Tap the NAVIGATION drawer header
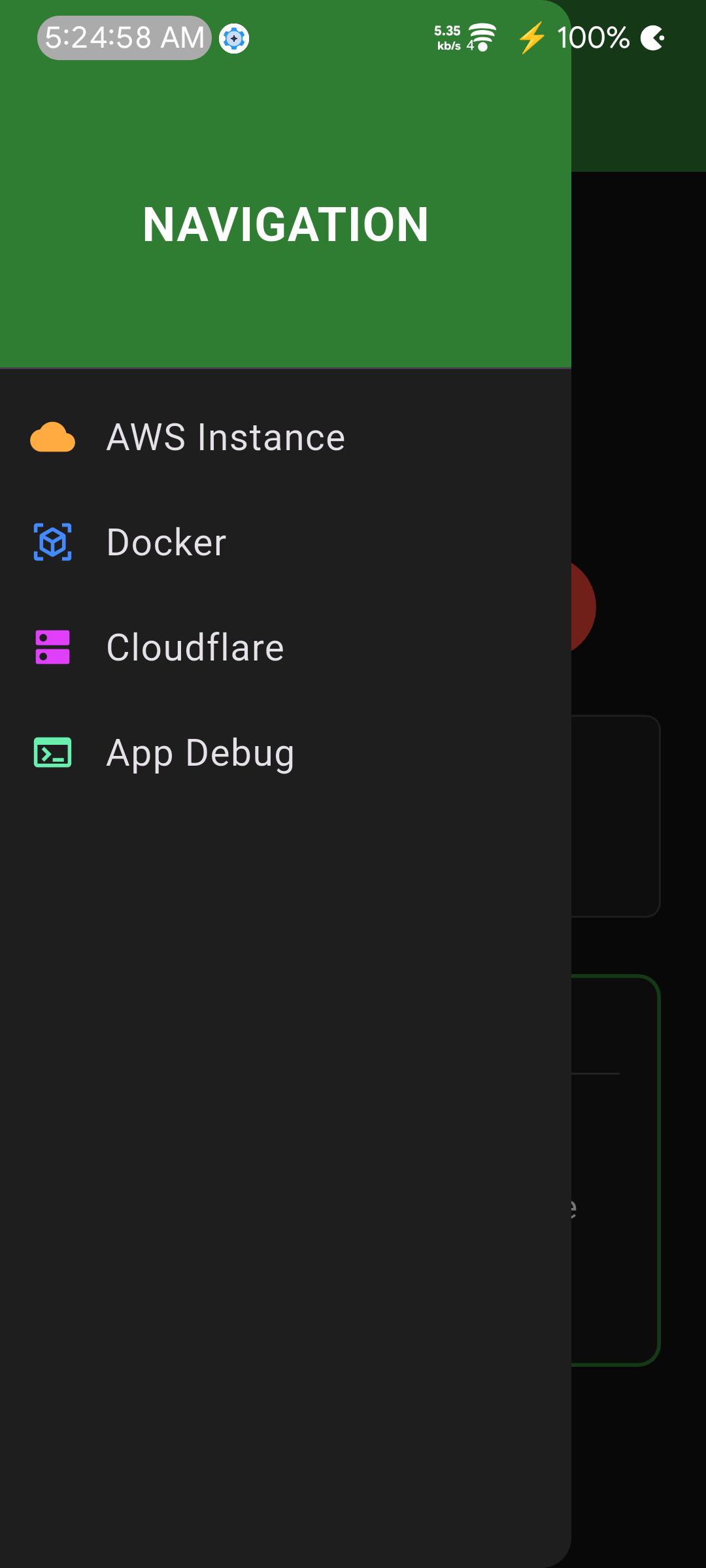Screen dimensions: 706x1568 pos(286,224)
